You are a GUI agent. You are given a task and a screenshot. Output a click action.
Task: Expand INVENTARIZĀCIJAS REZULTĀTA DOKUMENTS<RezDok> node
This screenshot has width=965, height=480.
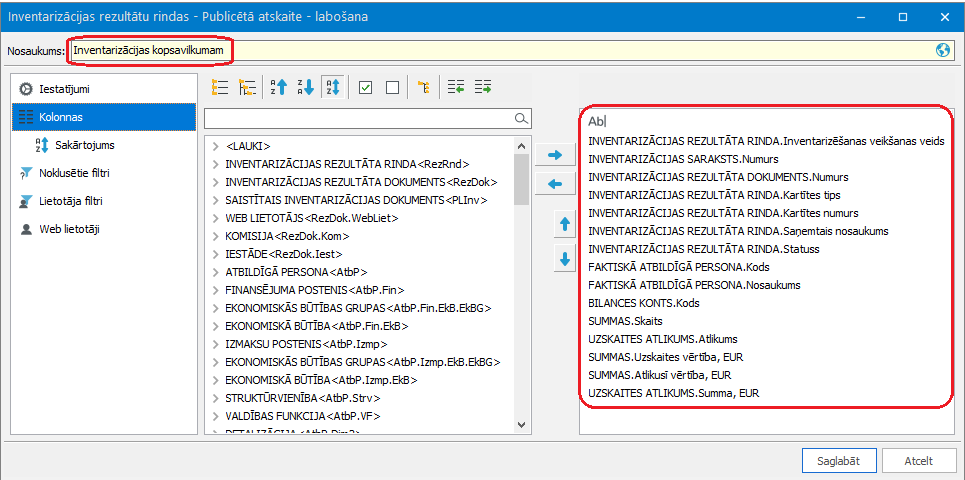215,182
